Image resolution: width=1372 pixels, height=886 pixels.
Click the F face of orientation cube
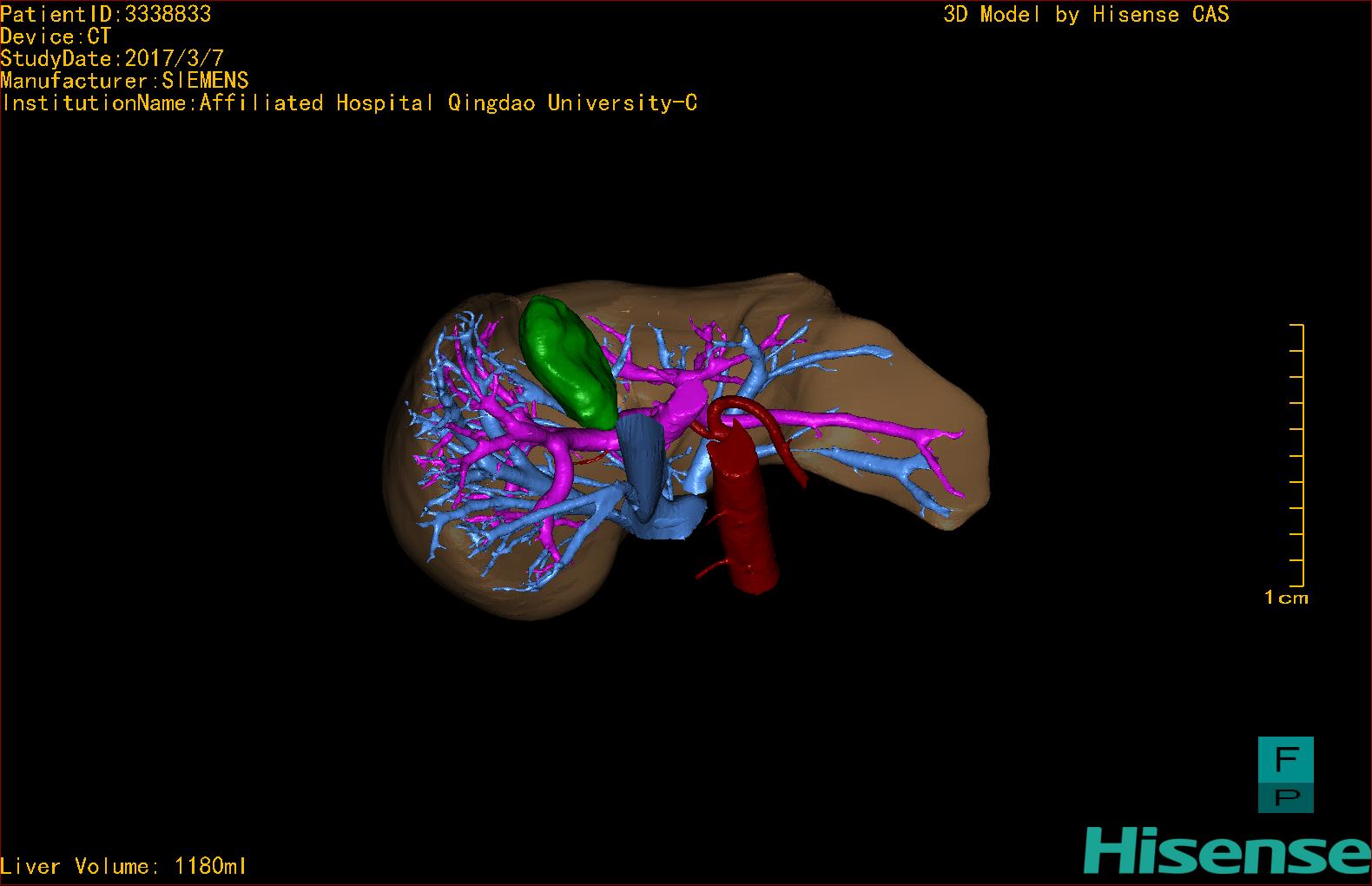point(1286,759)
